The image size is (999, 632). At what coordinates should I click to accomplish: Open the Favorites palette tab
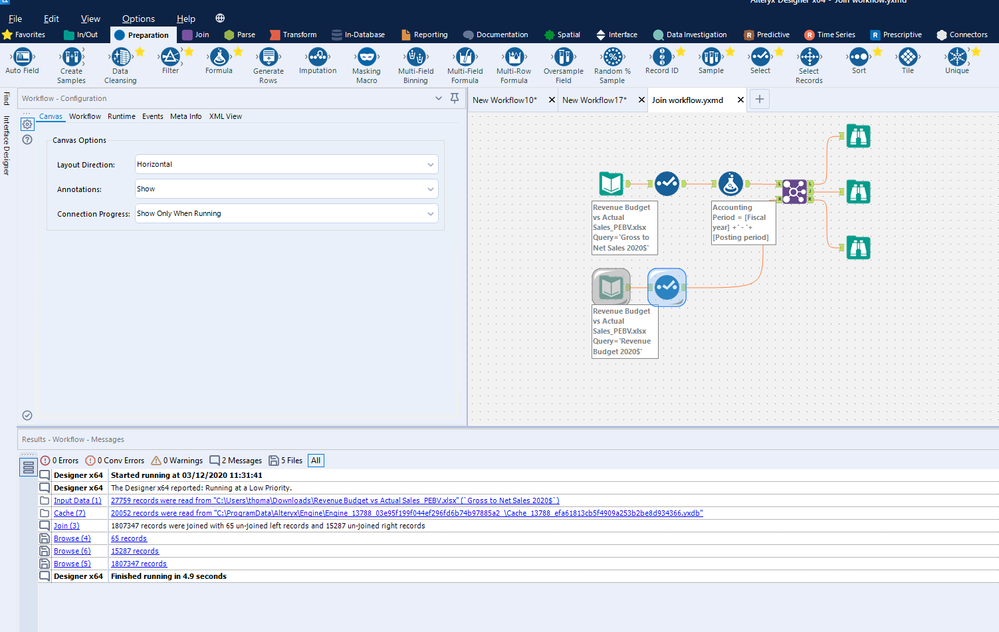[24, 34]
